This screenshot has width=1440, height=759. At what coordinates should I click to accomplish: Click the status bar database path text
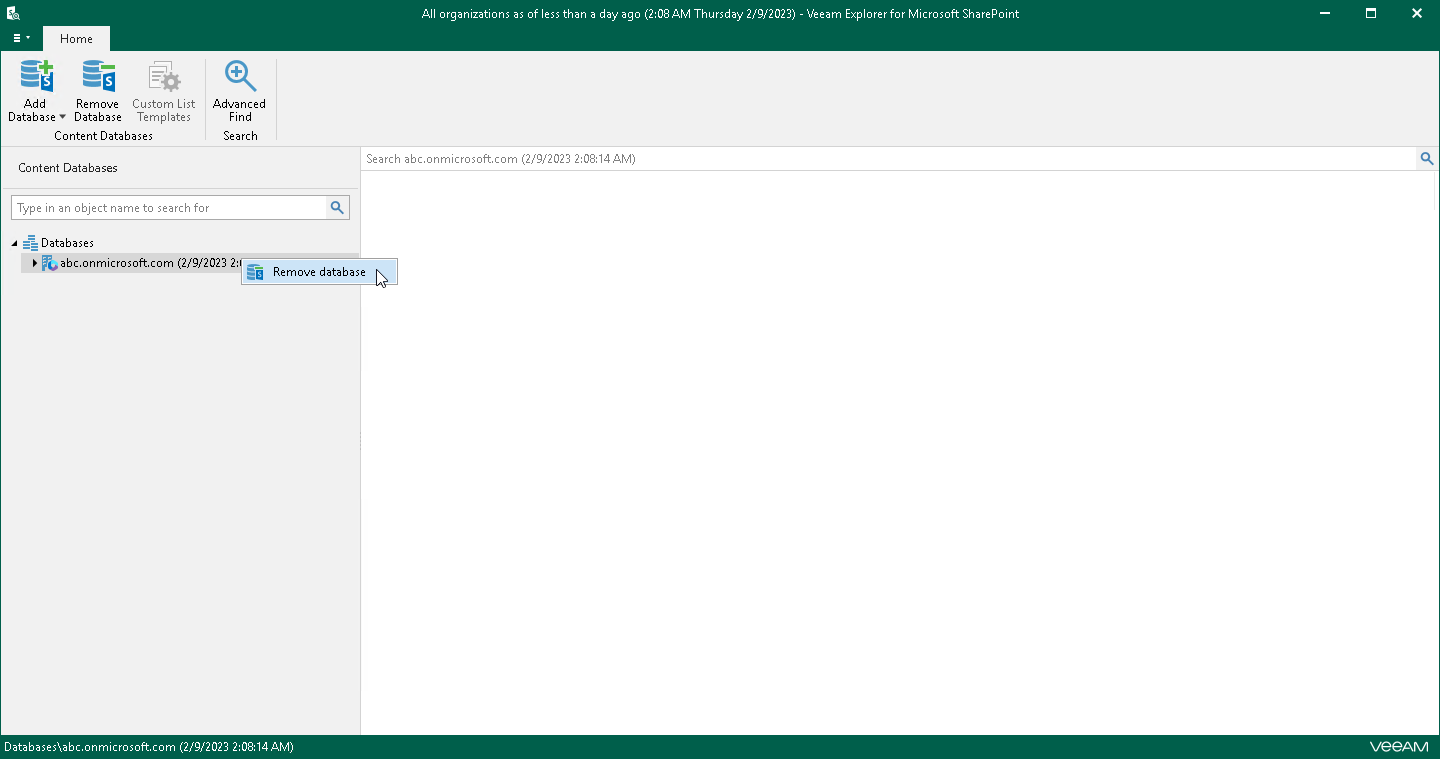coord(149,747)
